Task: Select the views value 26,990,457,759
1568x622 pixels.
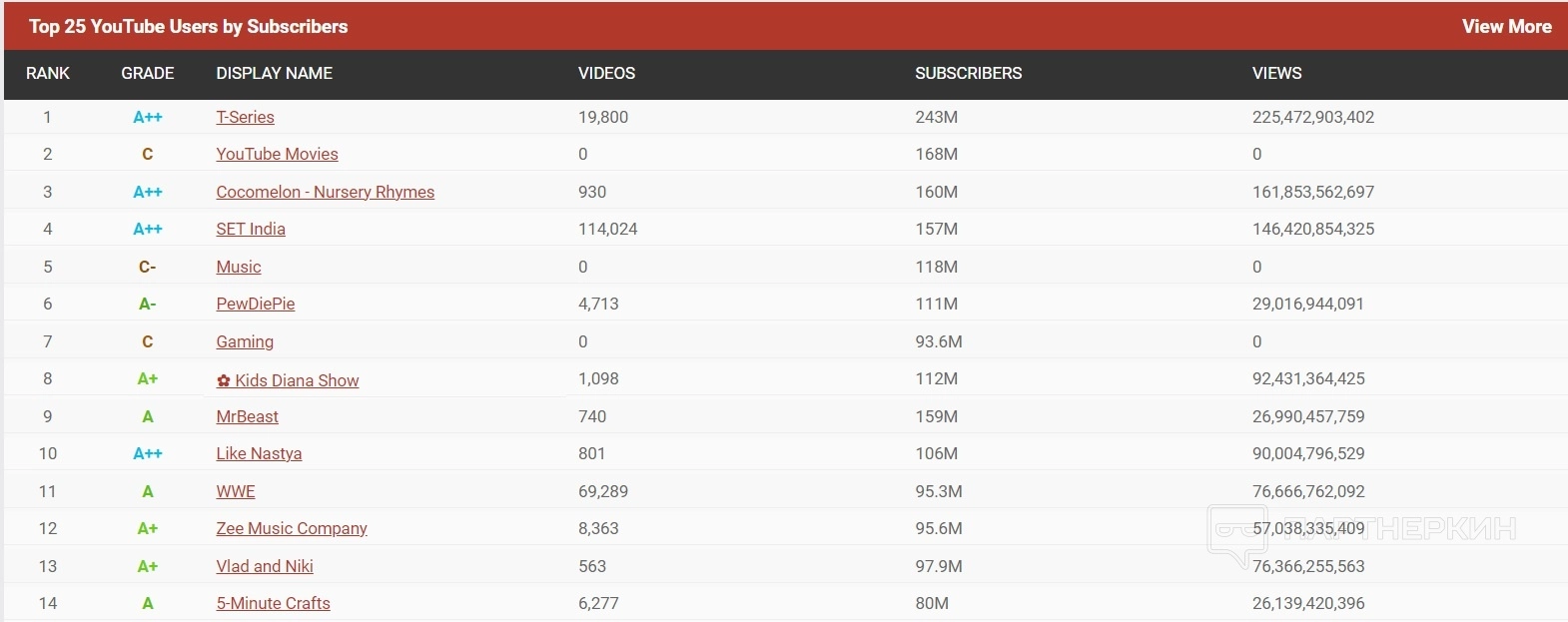Action: point(1308,416)
